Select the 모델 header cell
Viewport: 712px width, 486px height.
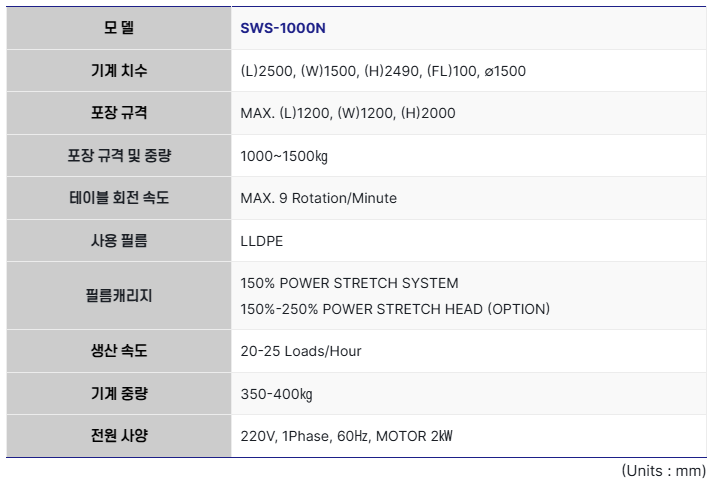pyautogui.click(x=119, y=28)
